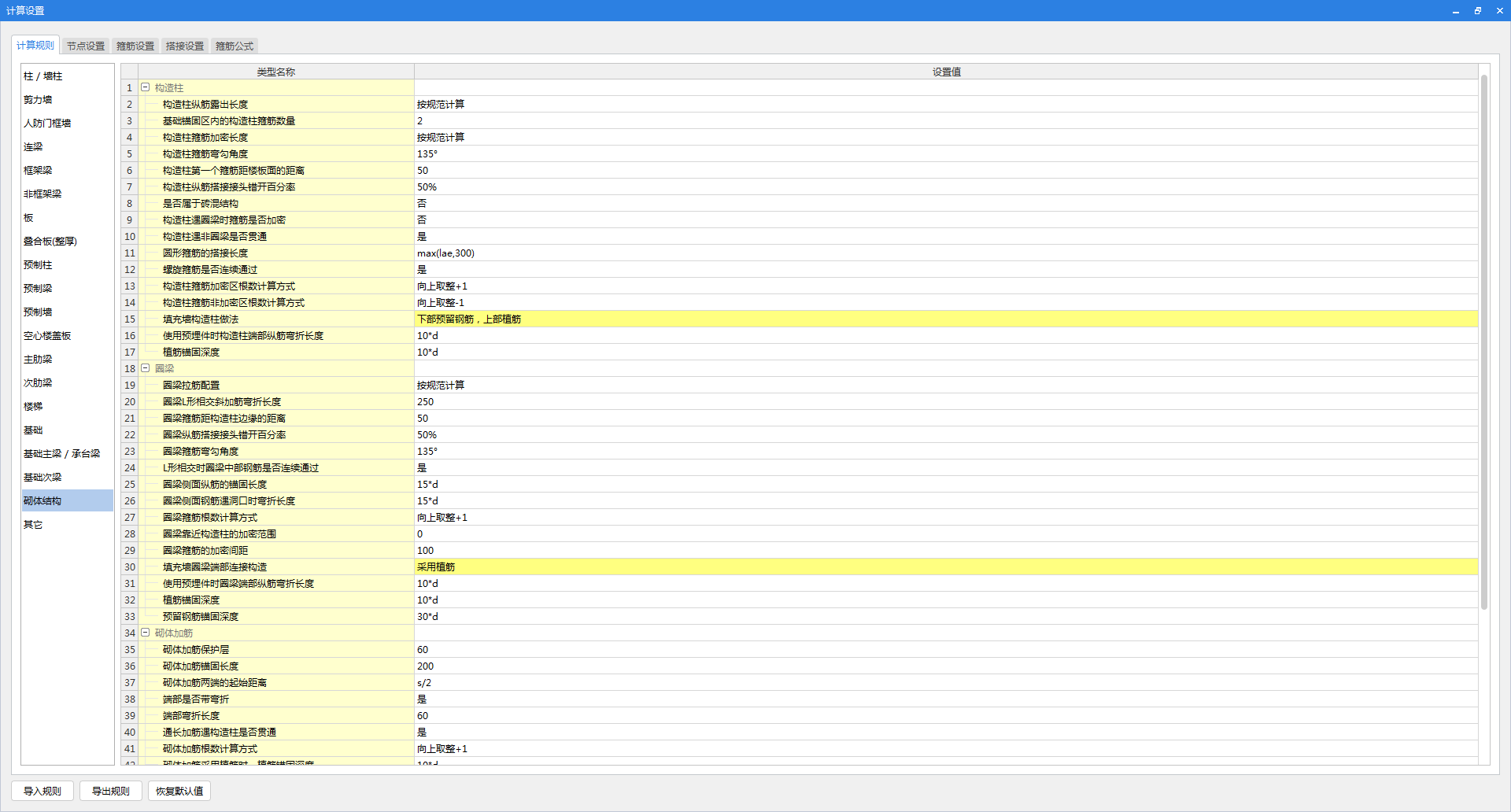
Task: Edit value 250 for 圈梁L形相交斜加筋弯折长度
Action: click(946, 401)
